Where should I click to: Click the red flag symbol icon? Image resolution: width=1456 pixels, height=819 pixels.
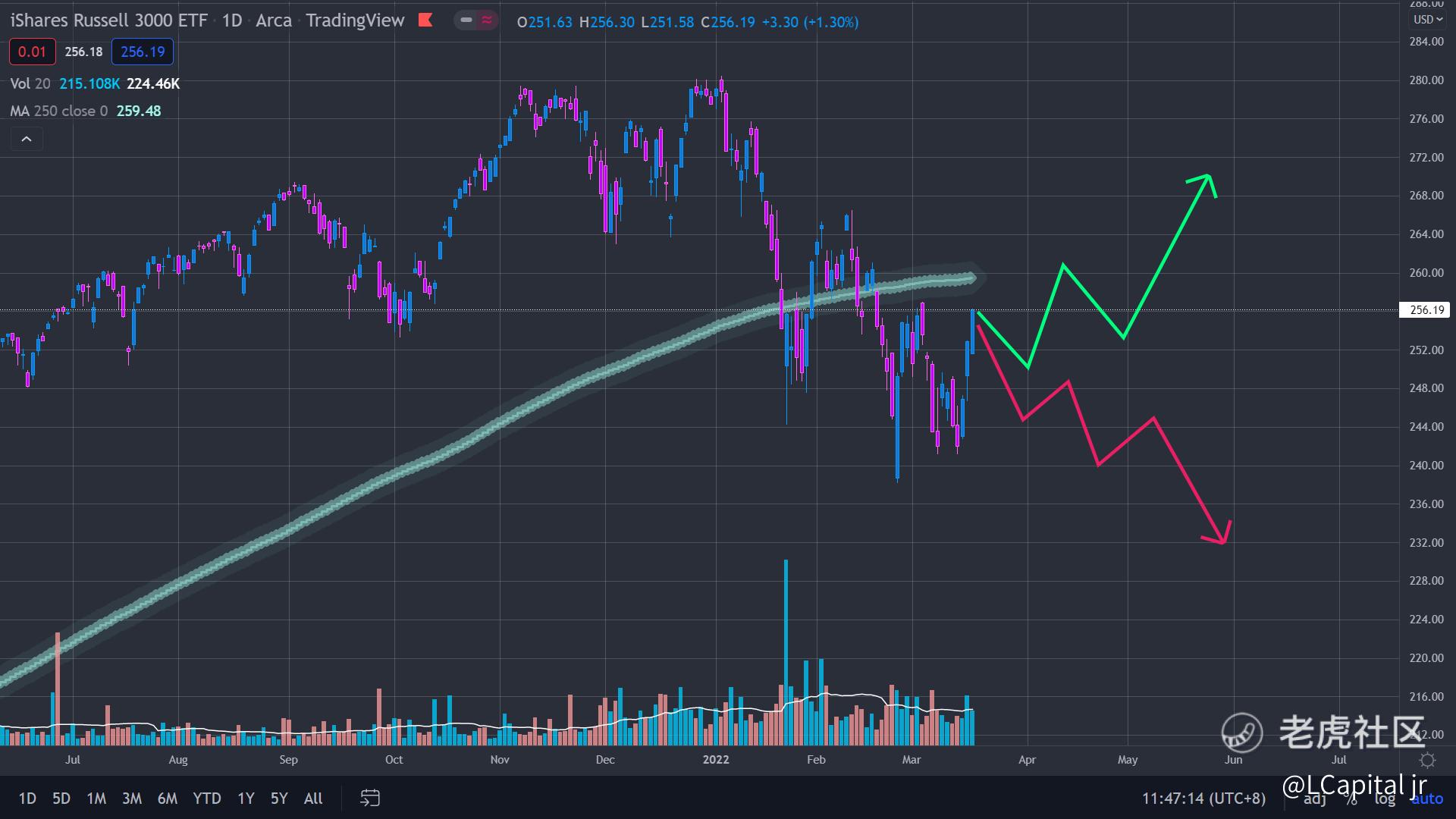tap(425, 20)
